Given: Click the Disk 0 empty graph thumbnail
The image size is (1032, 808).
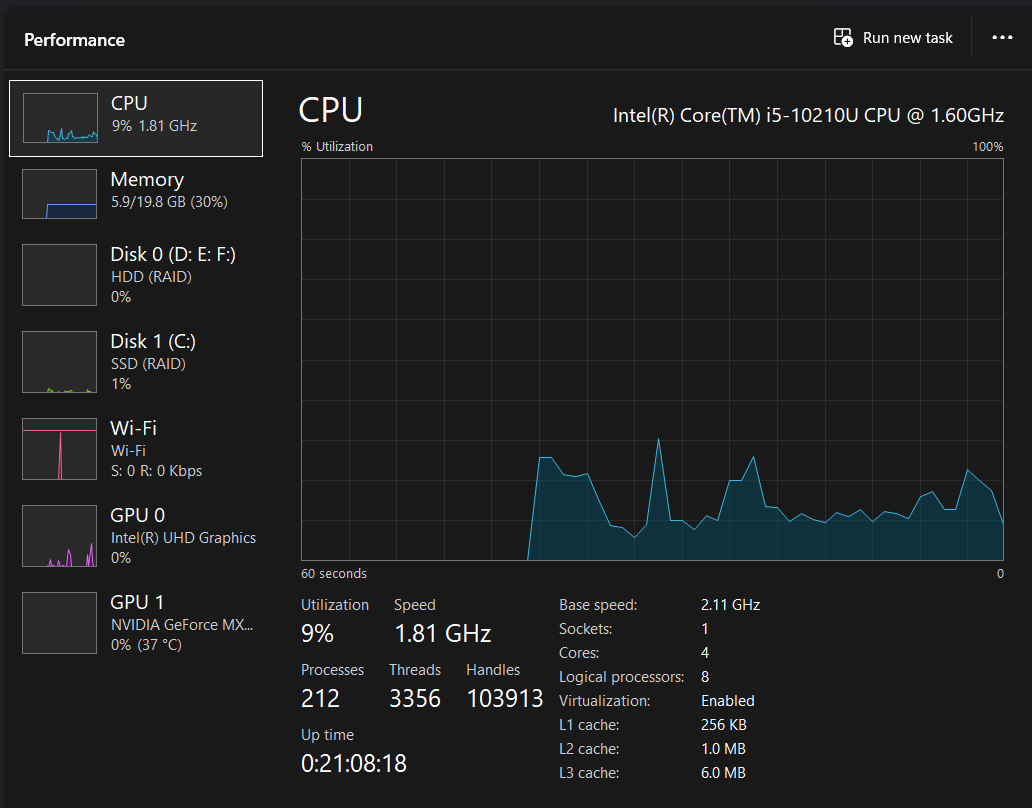Looking at the screenshot, I should pos(60,275).
